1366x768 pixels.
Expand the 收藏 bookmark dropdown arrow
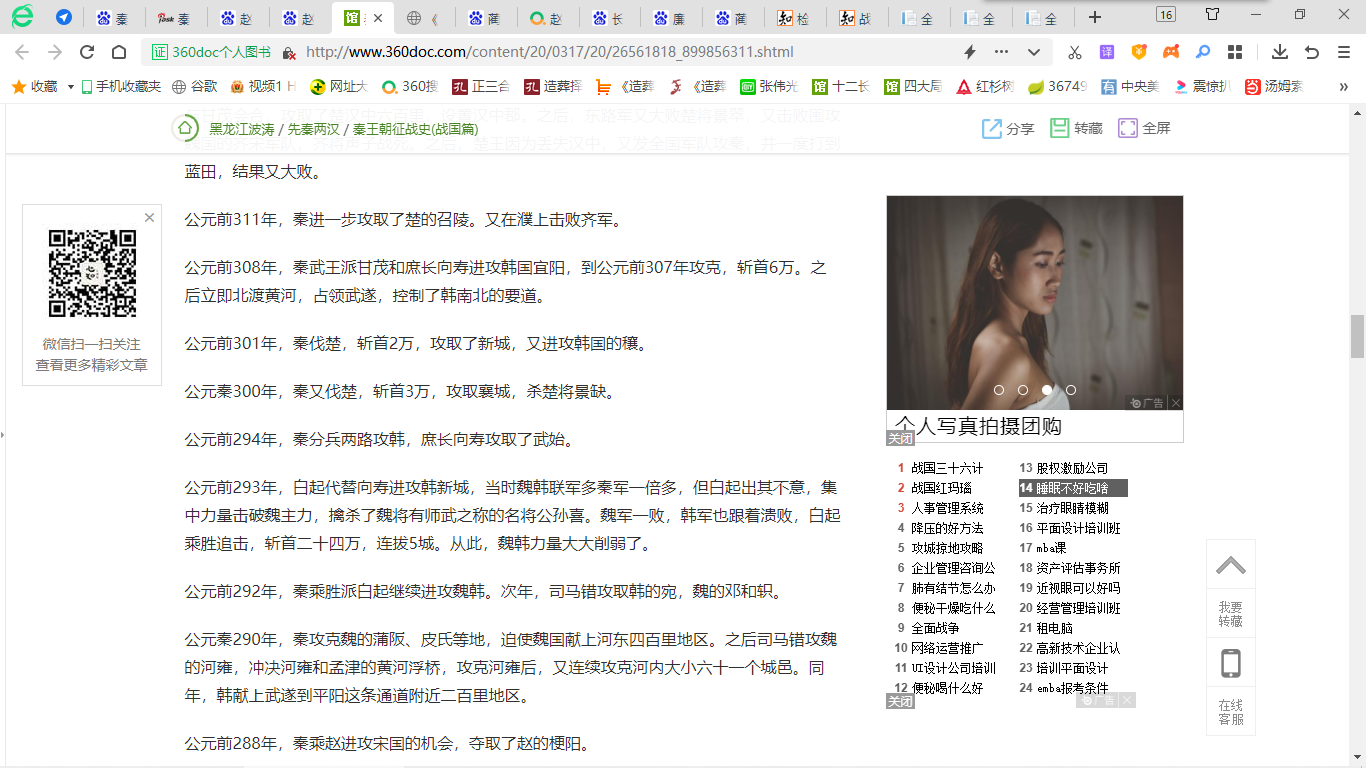tap(71, 87)
